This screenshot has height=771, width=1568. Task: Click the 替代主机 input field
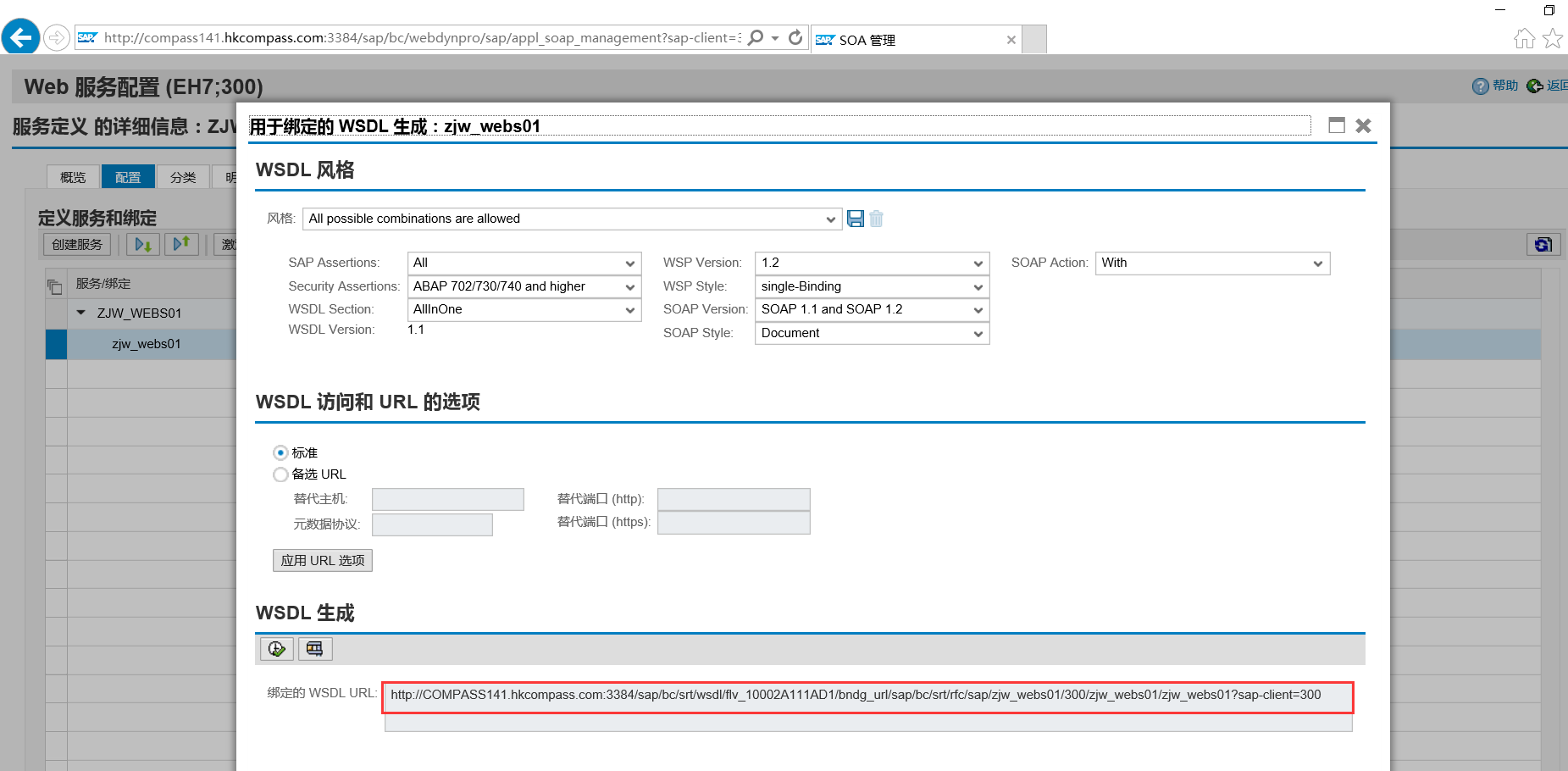(448, 499)
